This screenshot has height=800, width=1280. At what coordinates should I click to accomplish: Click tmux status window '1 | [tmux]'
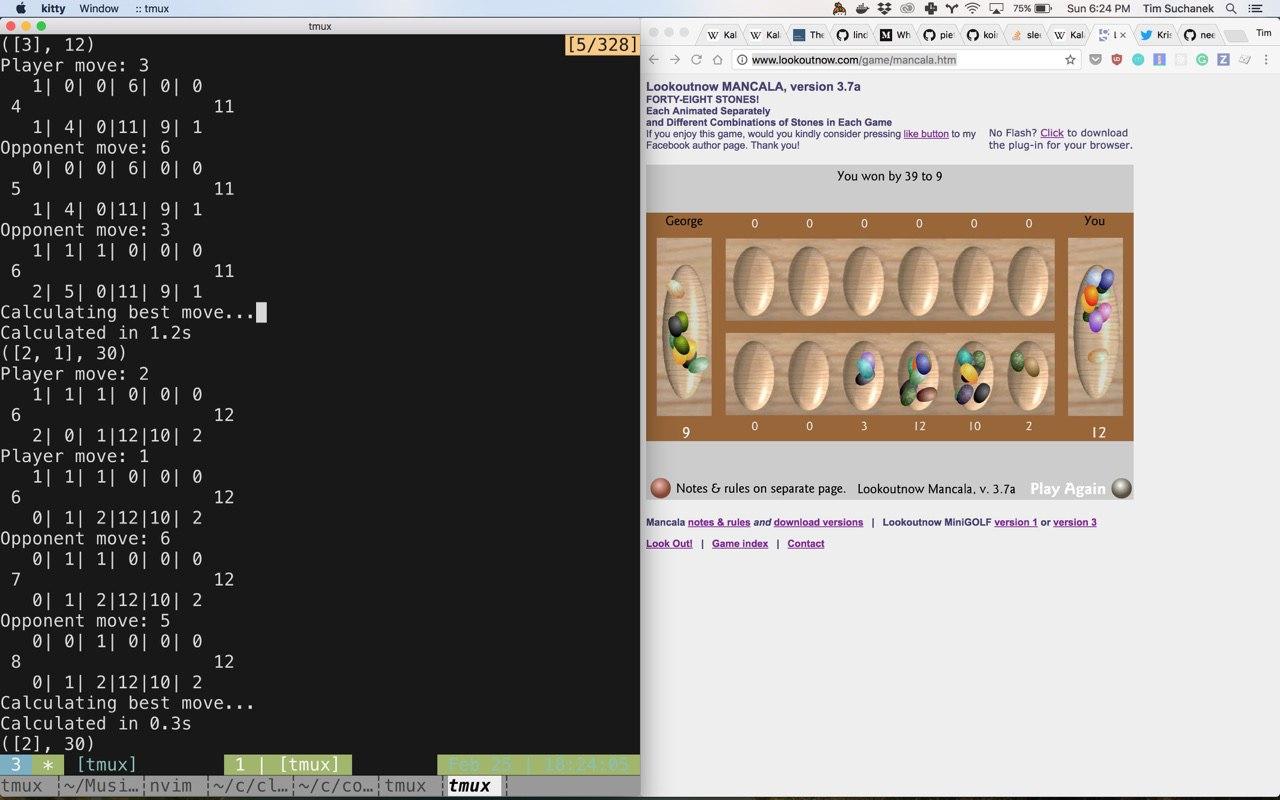point(287,765)
